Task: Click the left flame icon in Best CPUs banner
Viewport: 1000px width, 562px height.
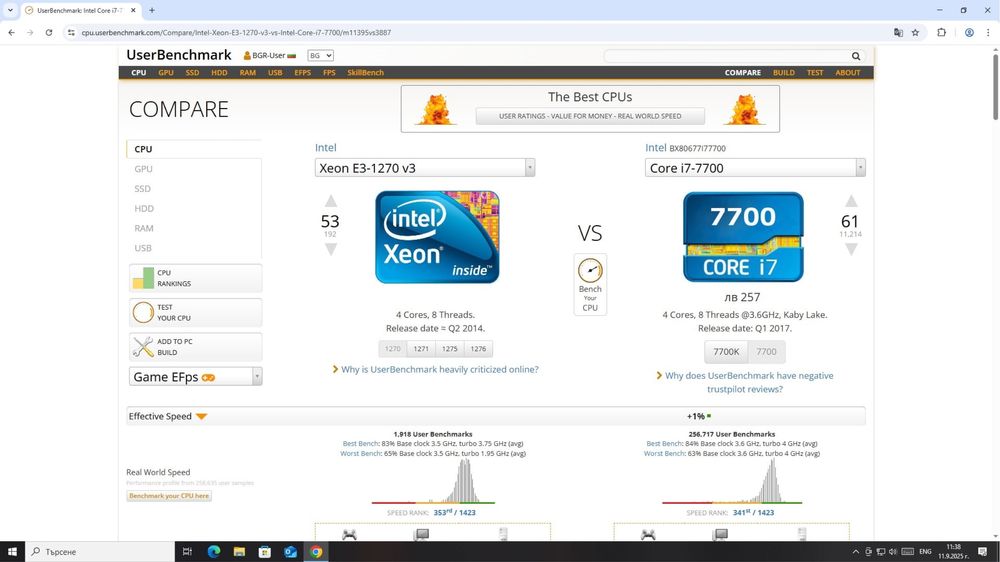Action: coord(436,109)
